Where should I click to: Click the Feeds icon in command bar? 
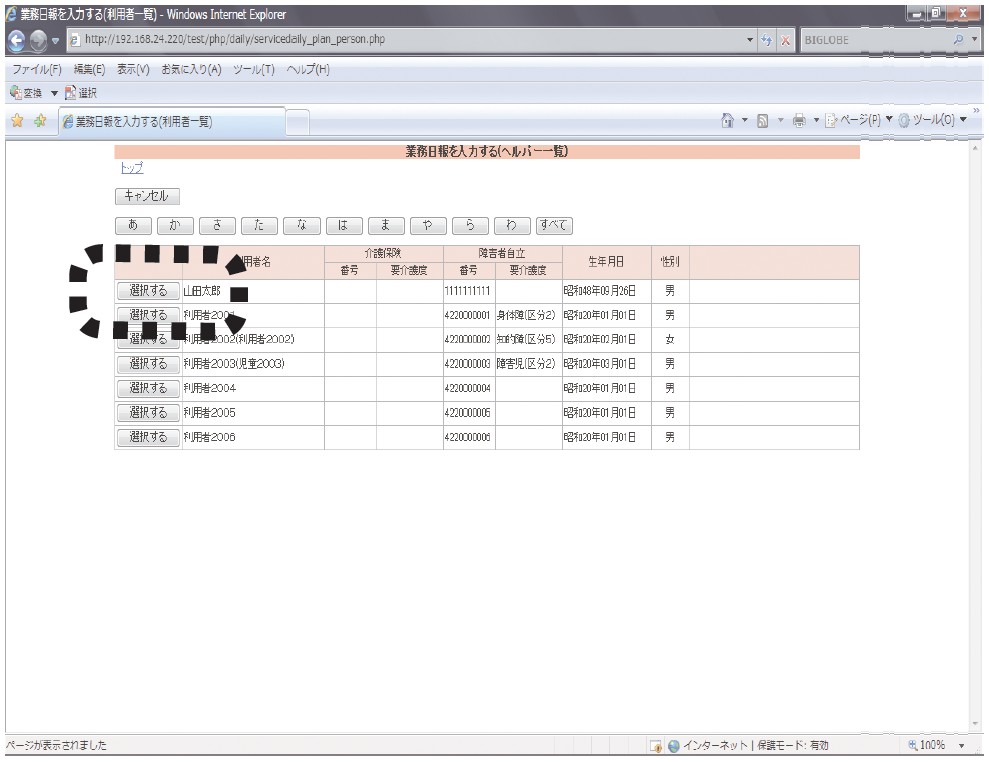(763, 120)
